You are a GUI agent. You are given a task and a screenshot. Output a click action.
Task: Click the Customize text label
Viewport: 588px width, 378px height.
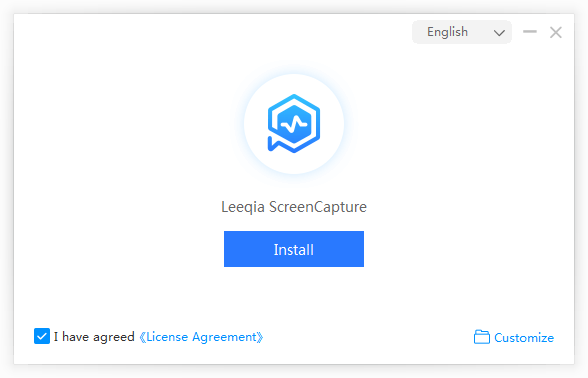tap(524, 338)
